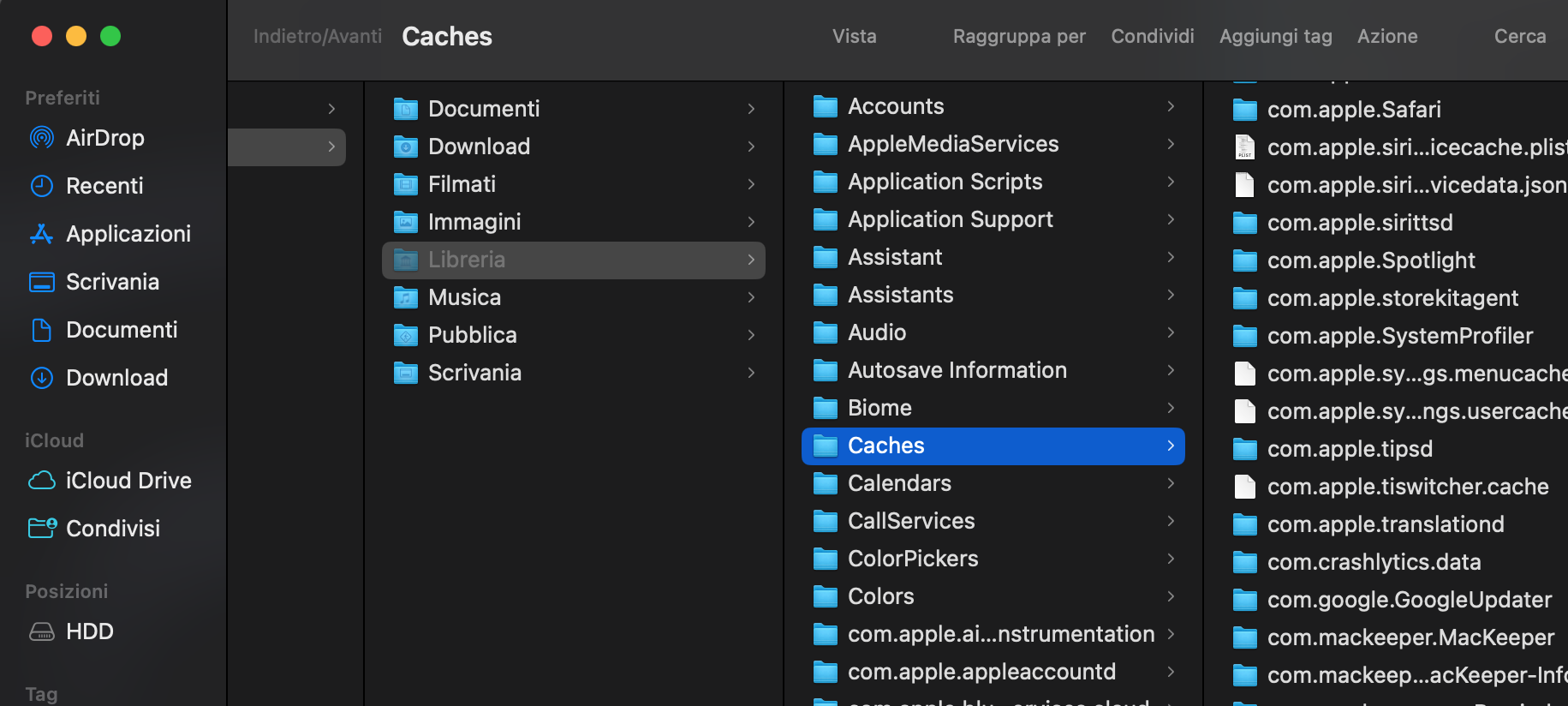Select com.apple.ai...nstrumentation folder
Viewport: 1568px width, 706px height.
(x=993, y=634)
